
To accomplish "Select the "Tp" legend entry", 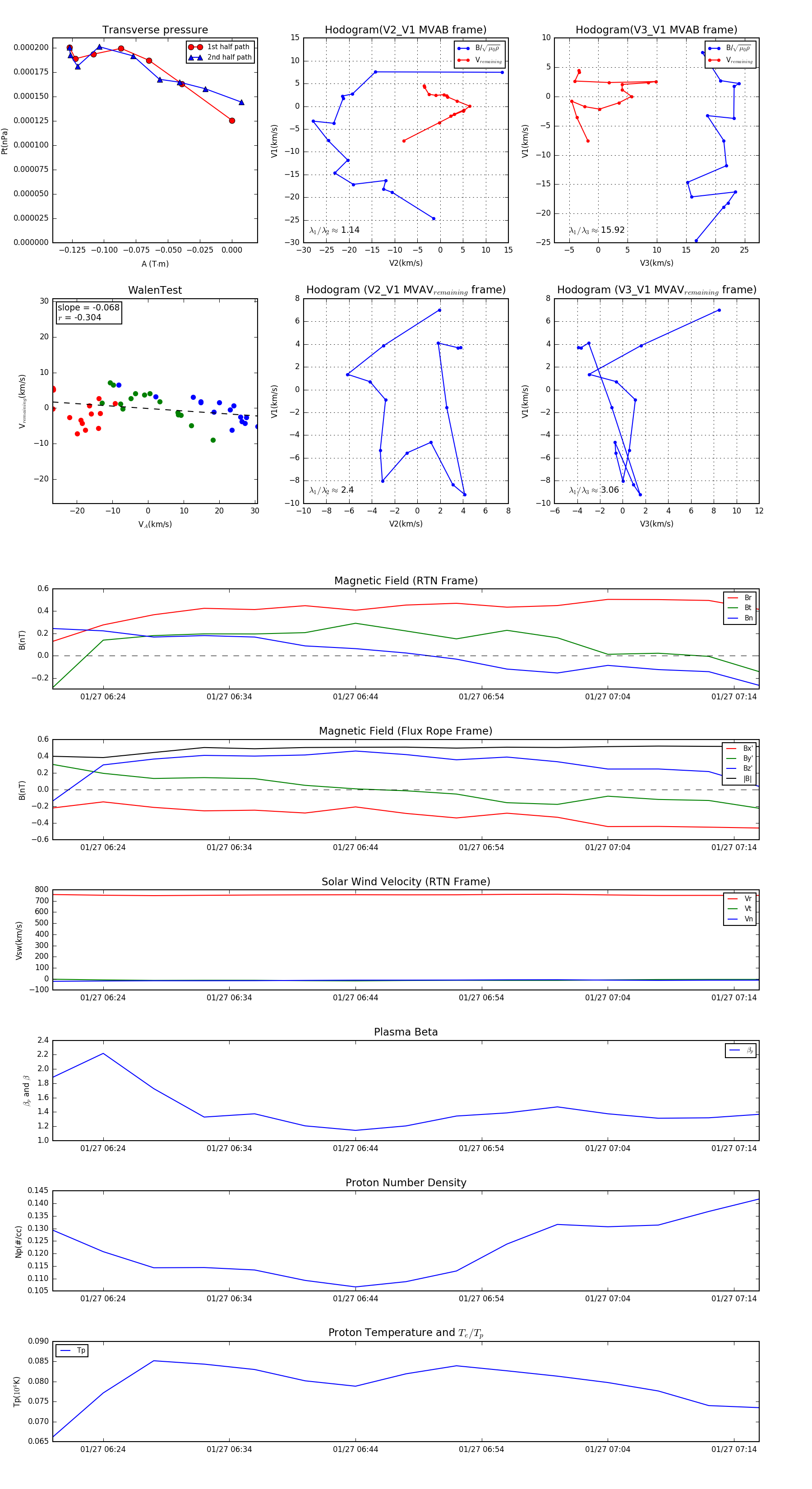I will [72, 1350].
